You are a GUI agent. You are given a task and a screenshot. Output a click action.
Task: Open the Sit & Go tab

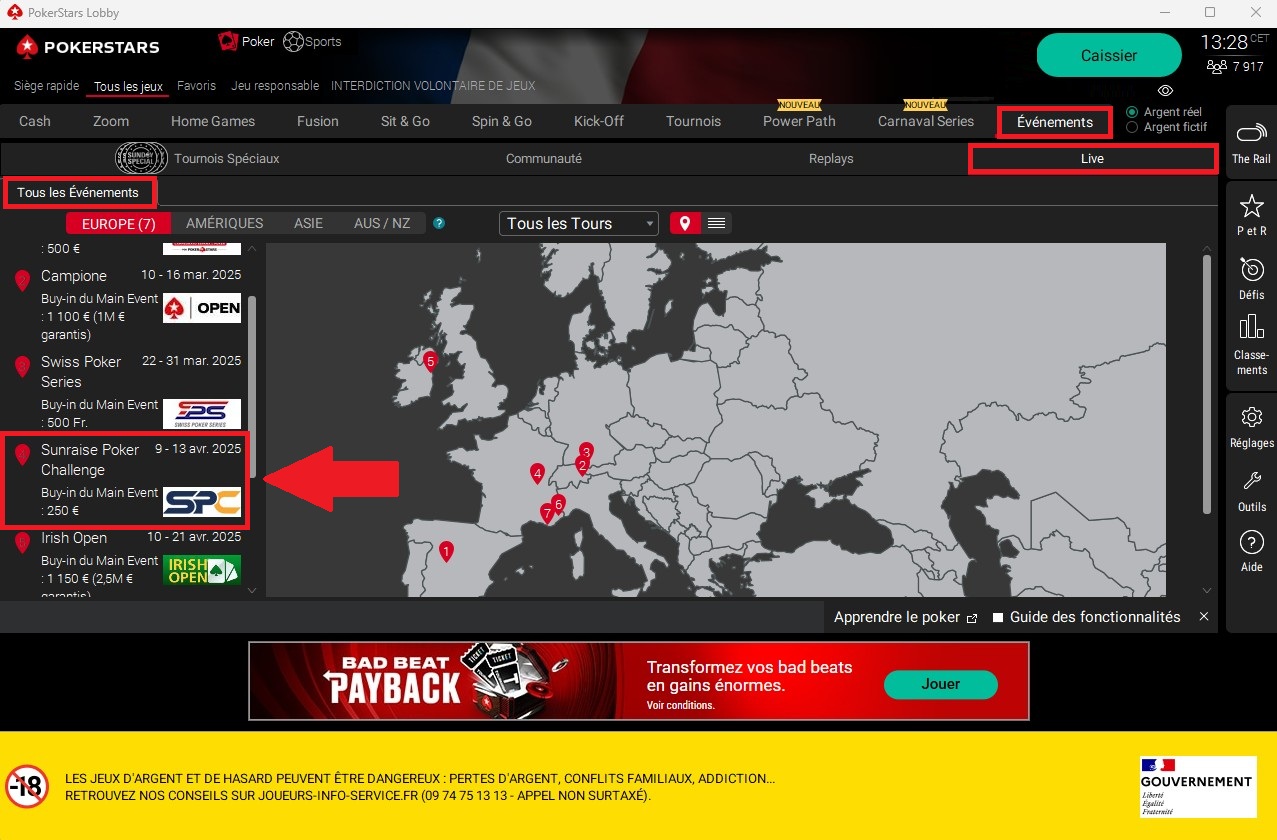pyautogui.click(x=405, y=121)
